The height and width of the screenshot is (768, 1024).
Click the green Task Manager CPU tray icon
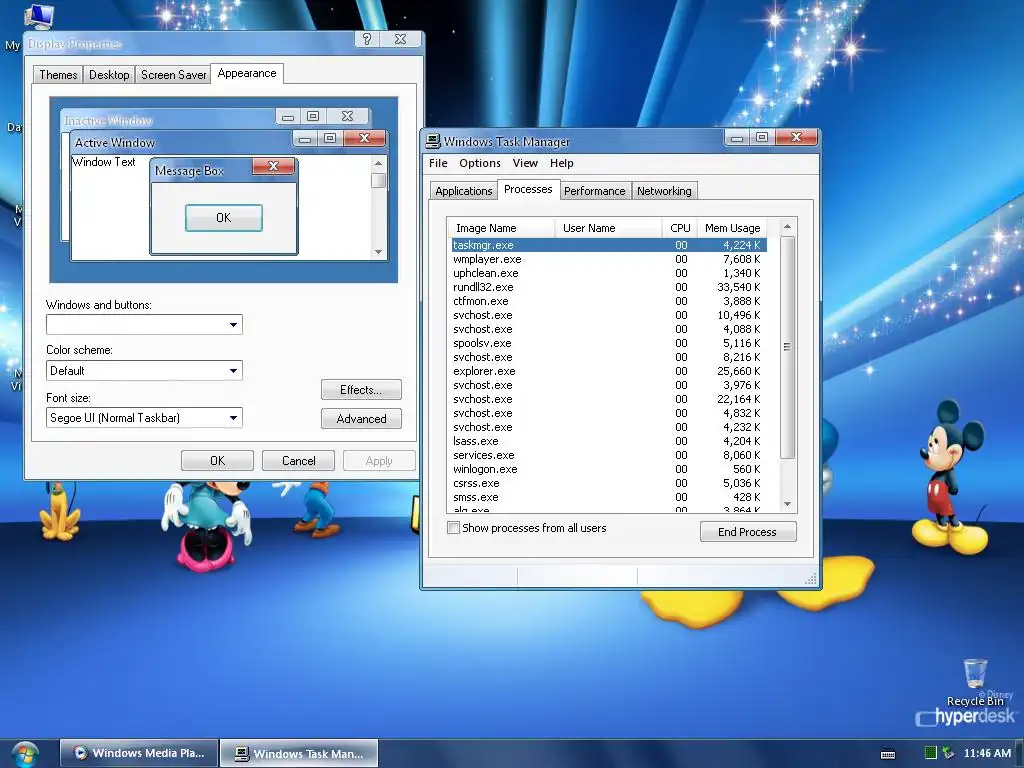click(931, 753)
